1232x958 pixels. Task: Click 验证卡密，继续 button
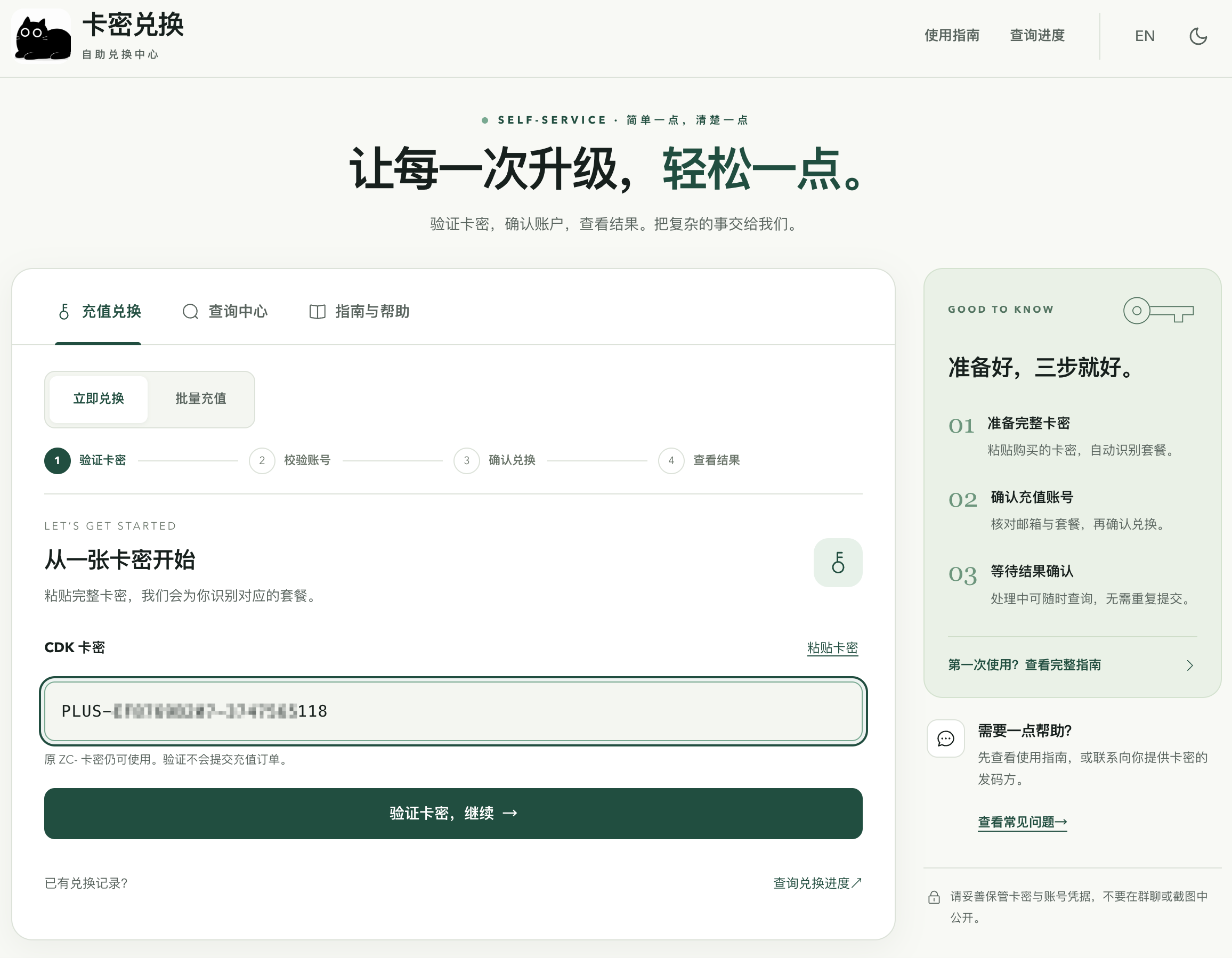[x=453, y=813]
